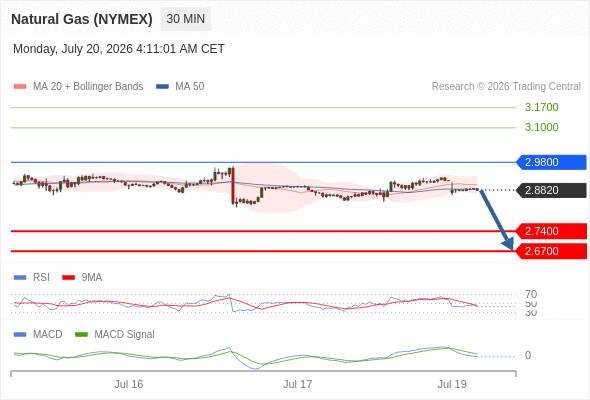Select the MA 50 legend label
This screenshot has width=590, height=400.
click(190, 87)
